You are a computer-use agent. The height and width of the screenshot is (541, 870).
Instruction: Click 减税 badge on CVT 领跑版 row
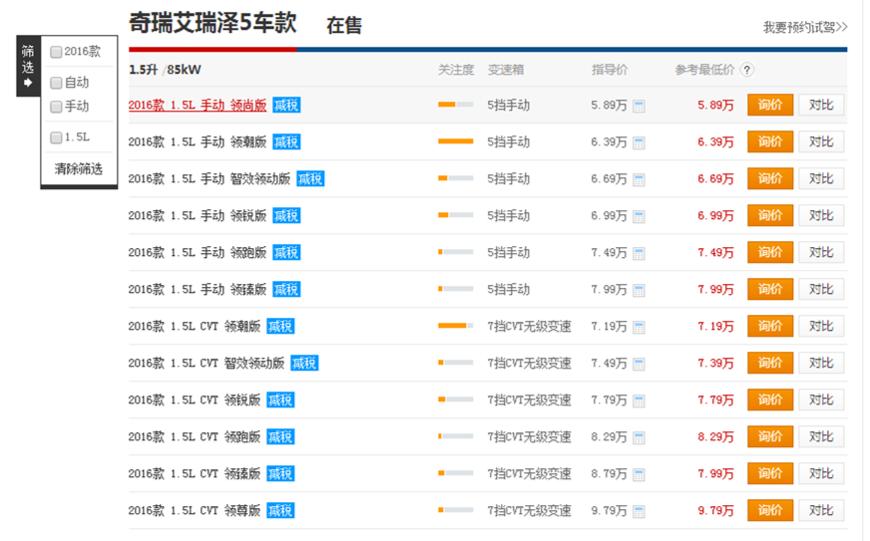[x=280, y=437]
